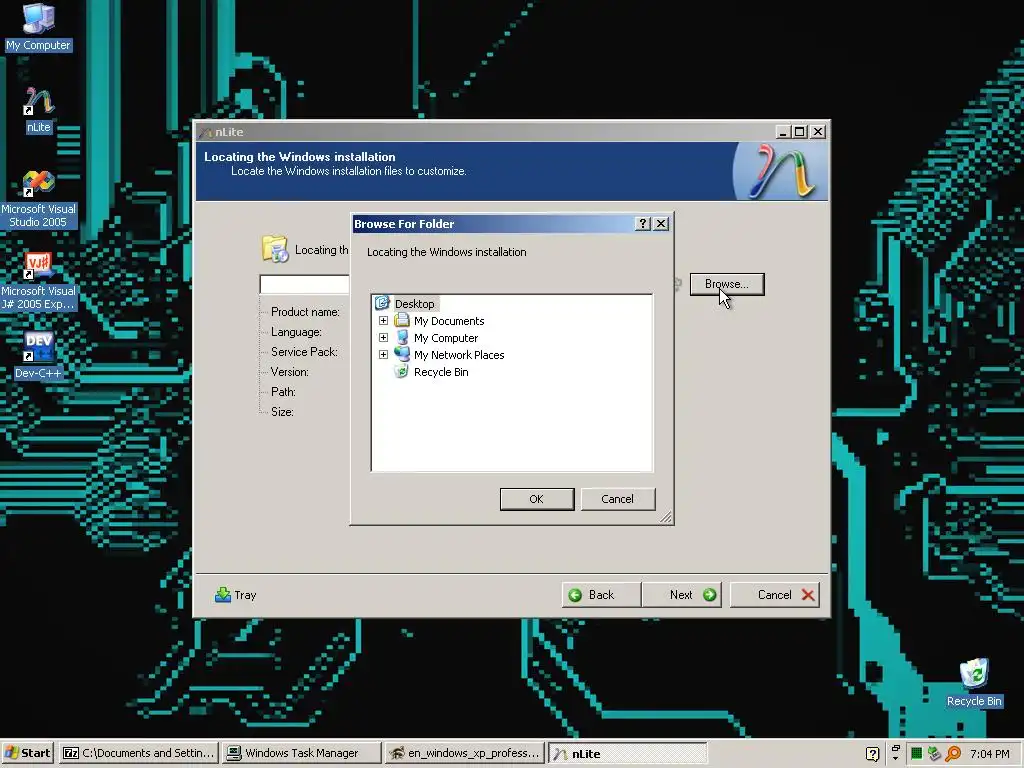Click the green square tray icon
The width and height of the screenshot is (1024, 768).
click(916, 754)
